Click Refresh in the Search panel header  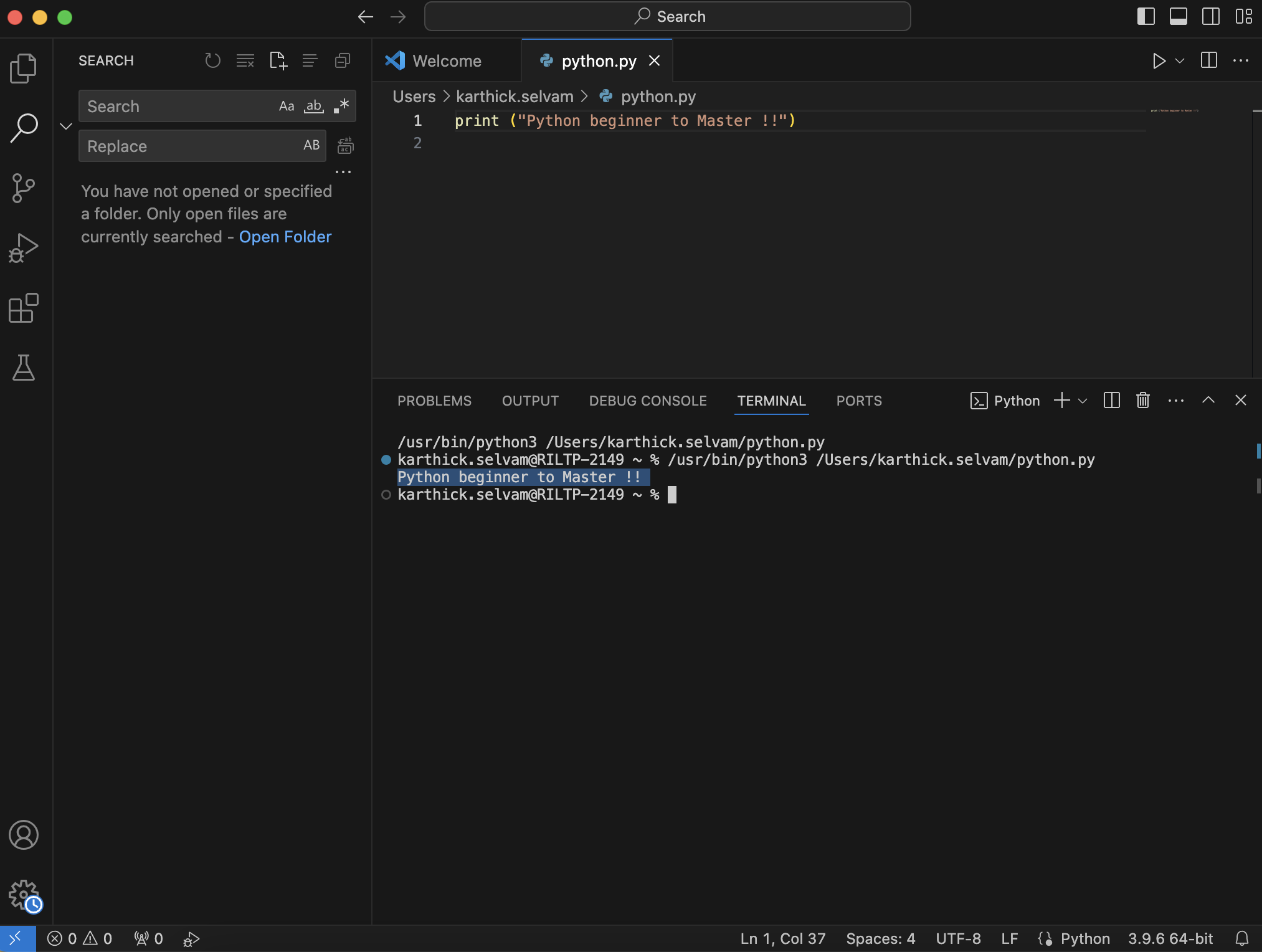coord(212,61)
